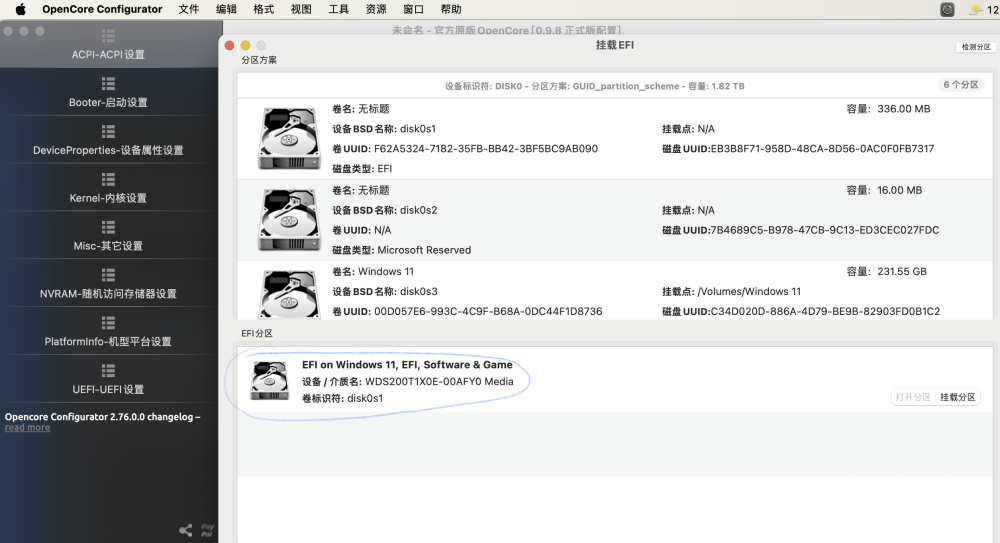Follow the read more changelog link

click(27, 428)
